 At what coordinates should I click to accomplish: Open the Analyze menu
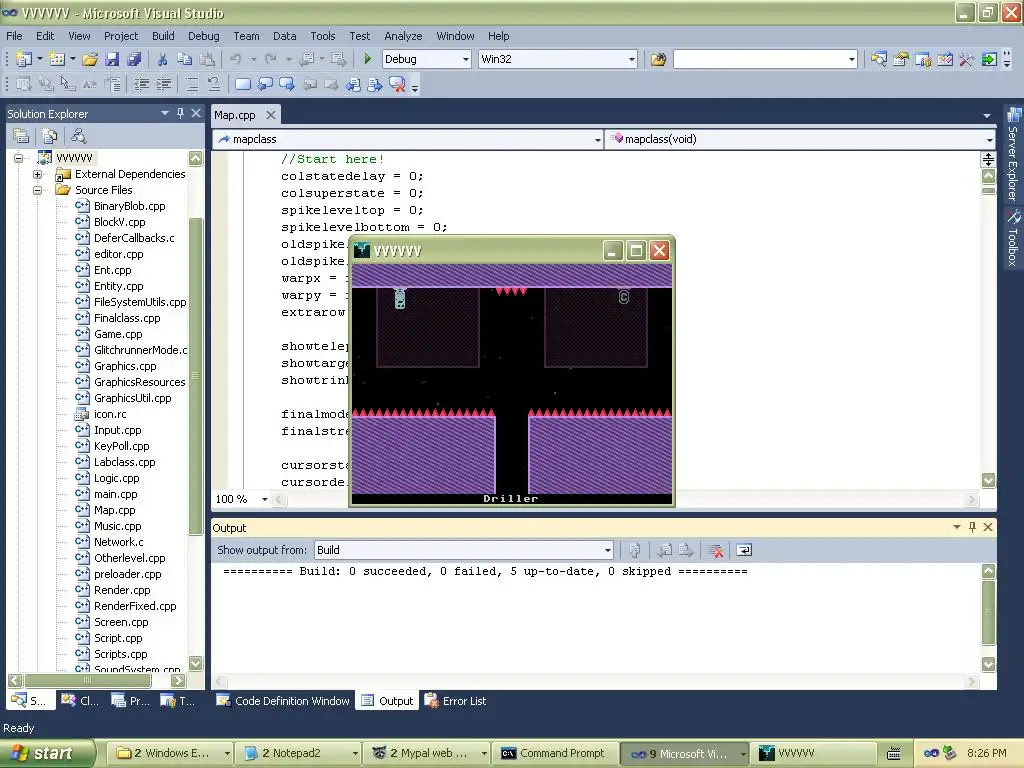pyautogui.click(x=403, y=36)
